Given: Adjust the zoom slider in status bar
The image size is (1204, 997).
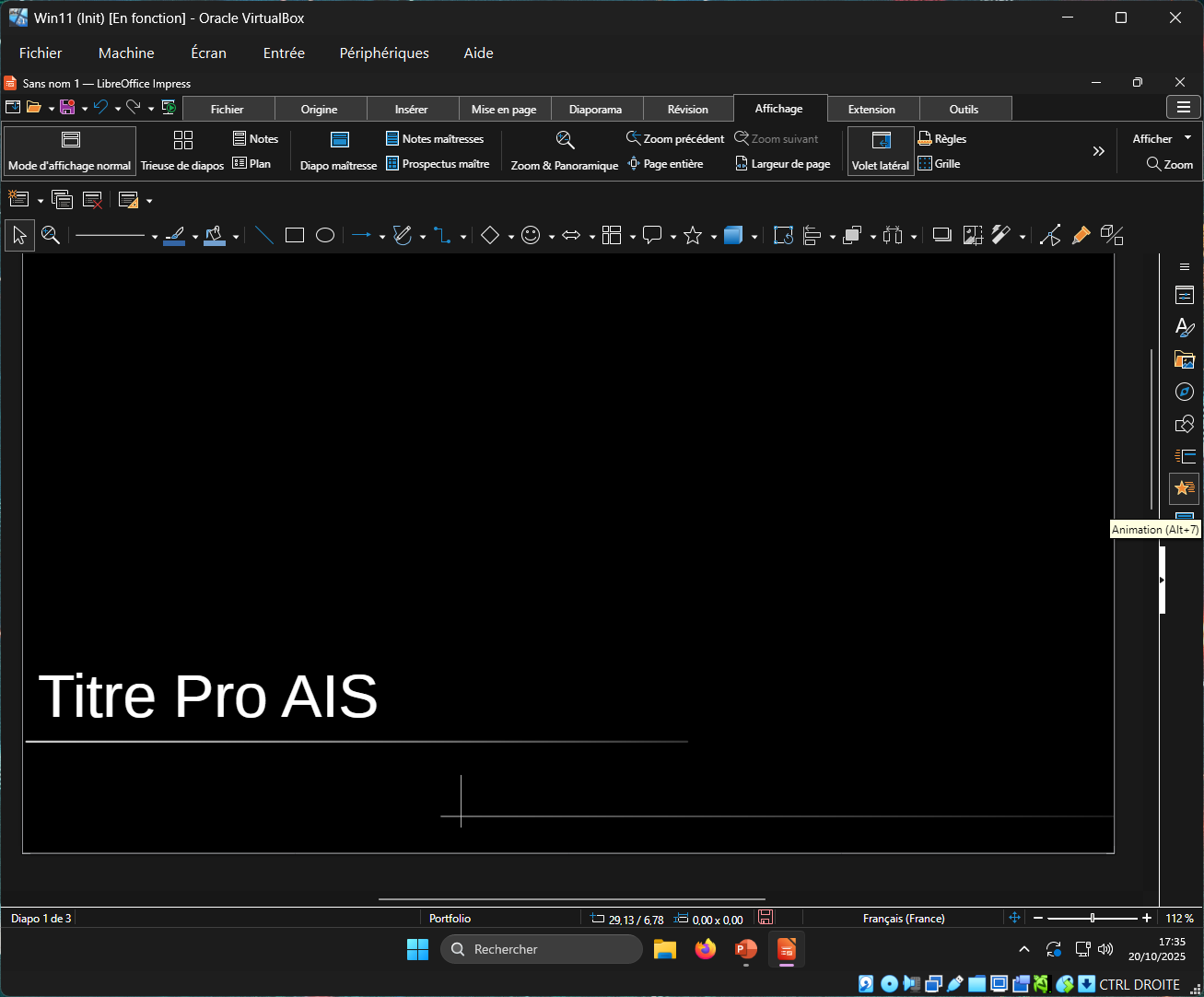Looking at the screenshot, I should click(x=1093, y=918).
